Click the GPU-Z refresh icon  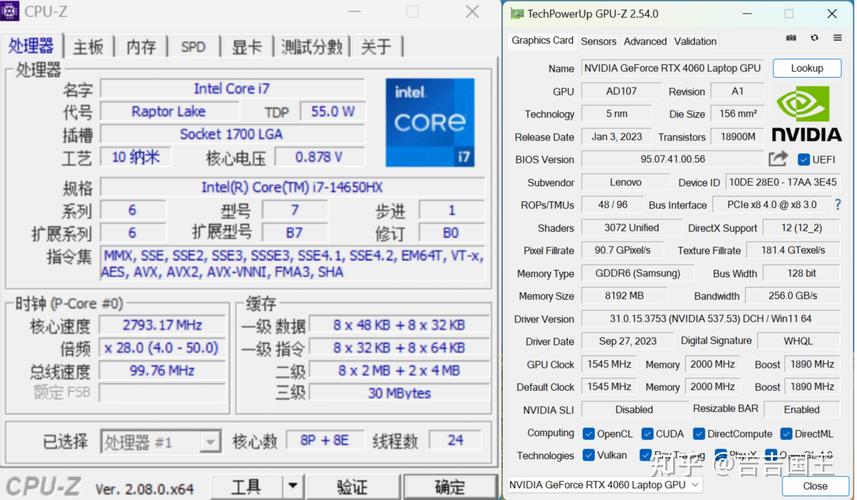[x=814, y=38]
